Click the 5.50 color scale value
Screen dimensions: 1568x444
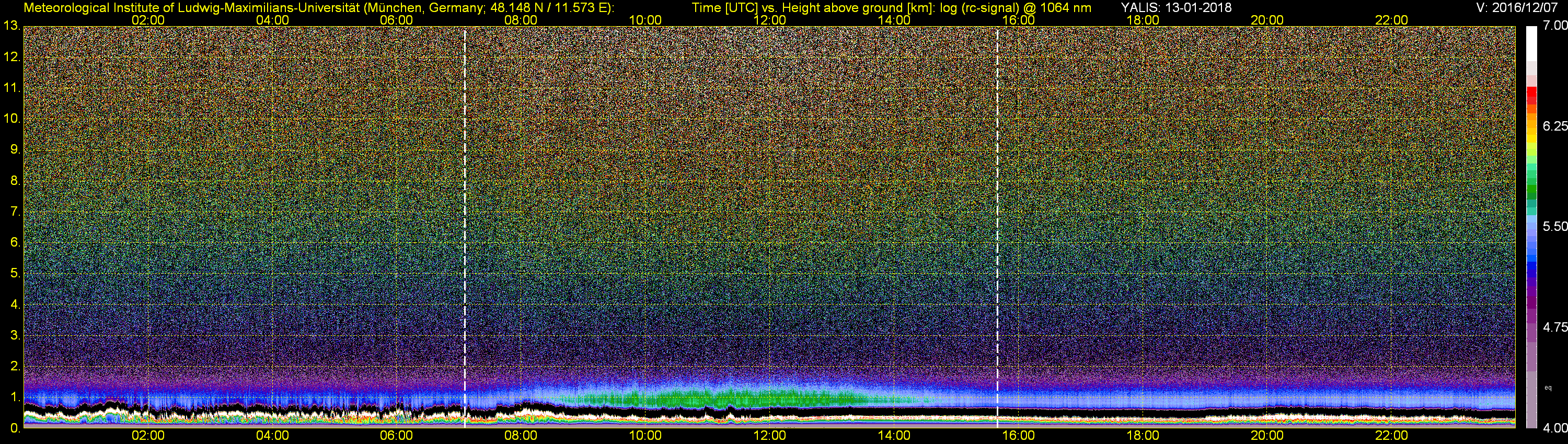[1554, 226]
